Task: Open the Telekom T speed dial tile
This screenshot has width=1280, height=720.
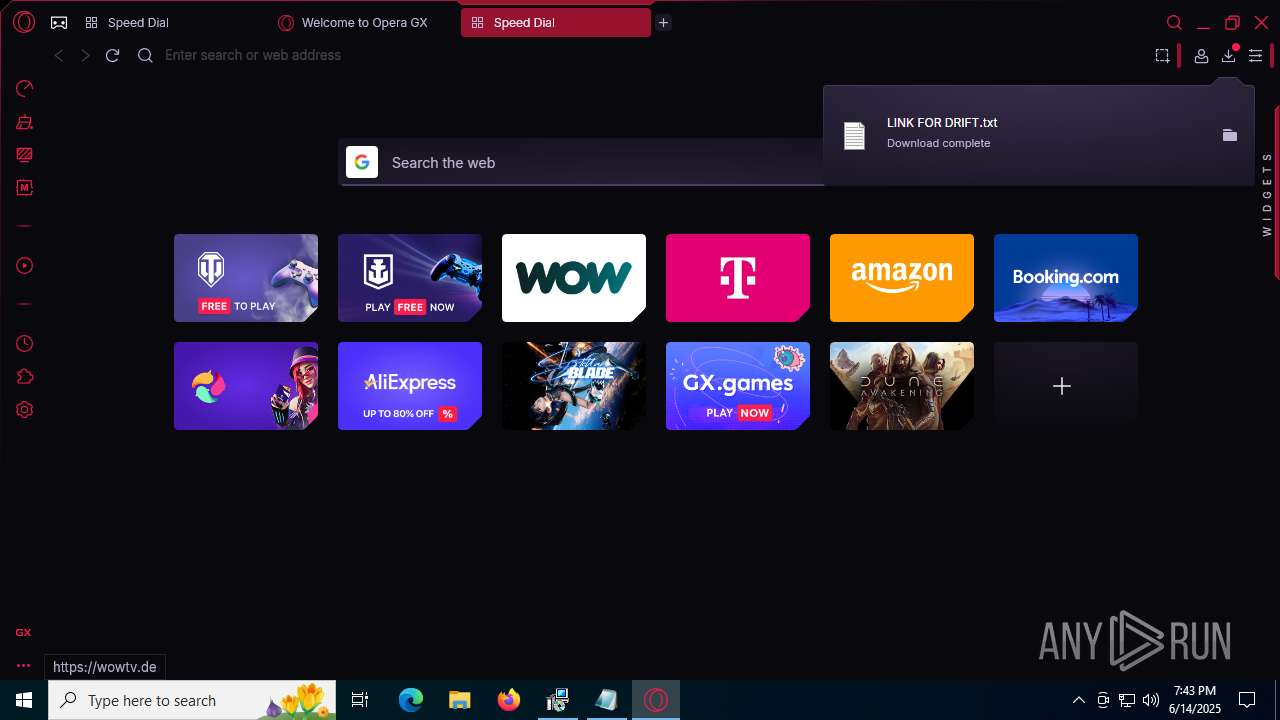Action: [x=738, y=278]
